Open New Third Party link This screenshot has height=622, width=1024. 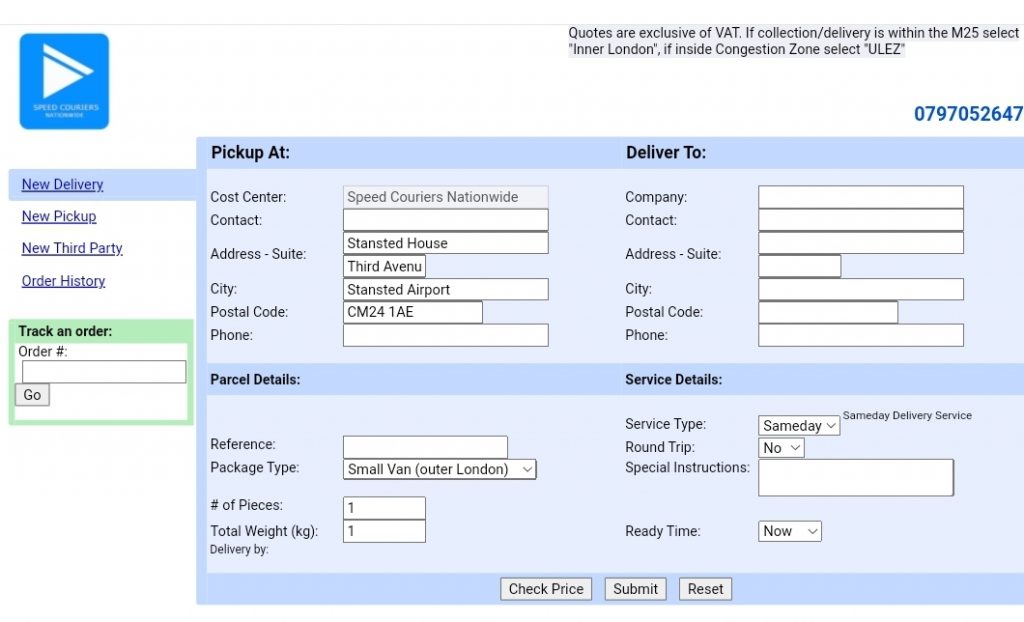[x=72, y=249]
